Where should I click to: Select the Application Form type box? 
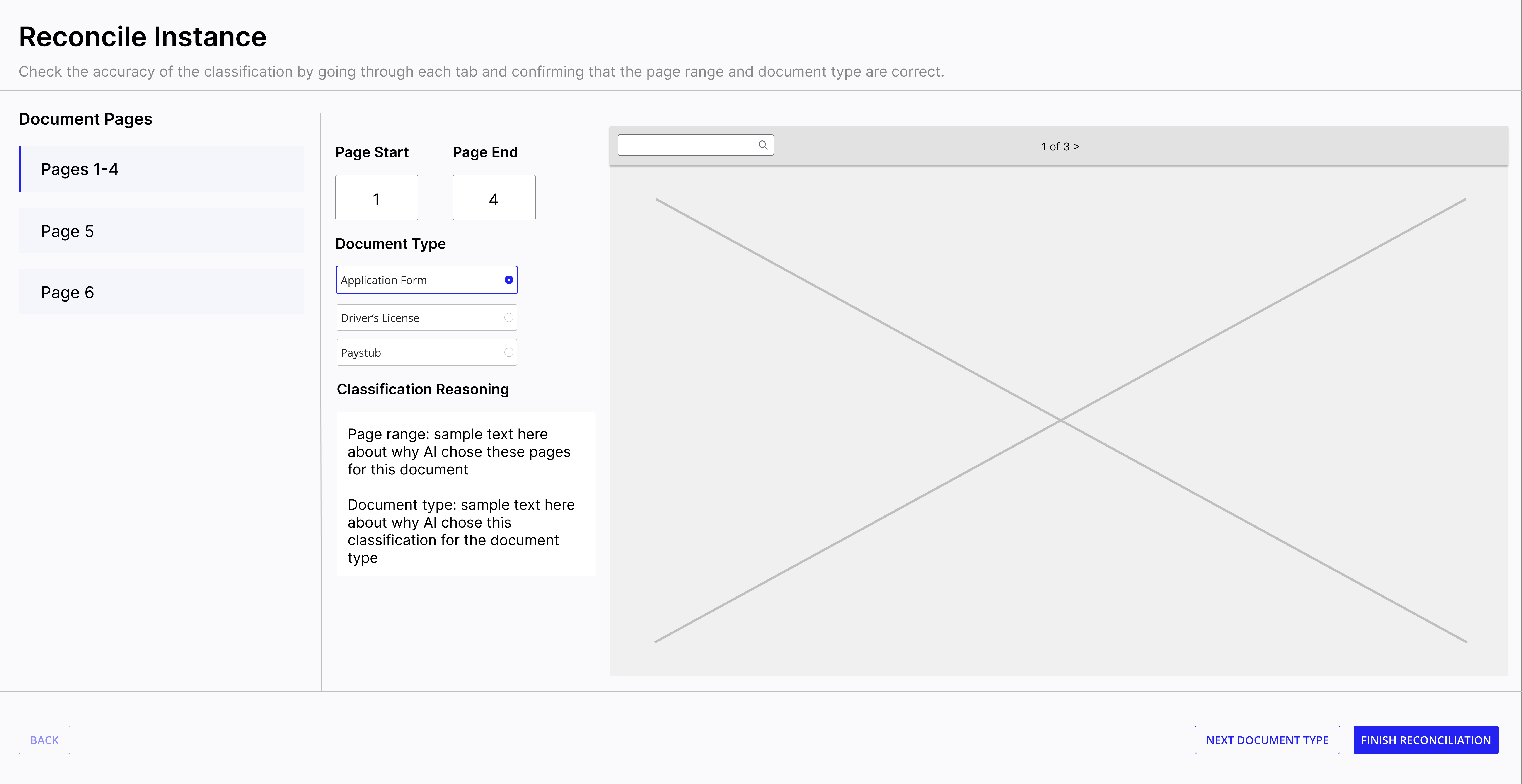click(x=414, y=280)
